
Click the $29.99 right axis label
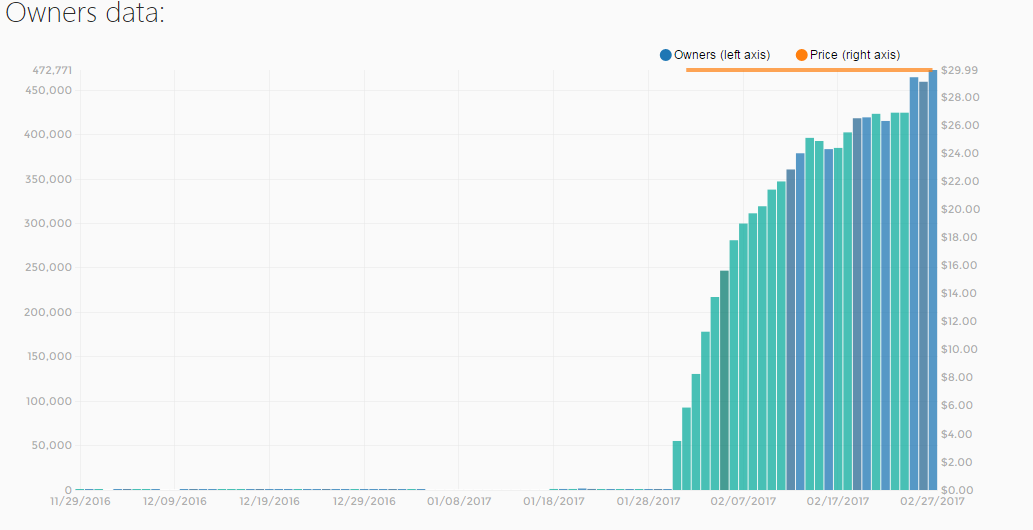pyautogui.click(x=959, y=71)
